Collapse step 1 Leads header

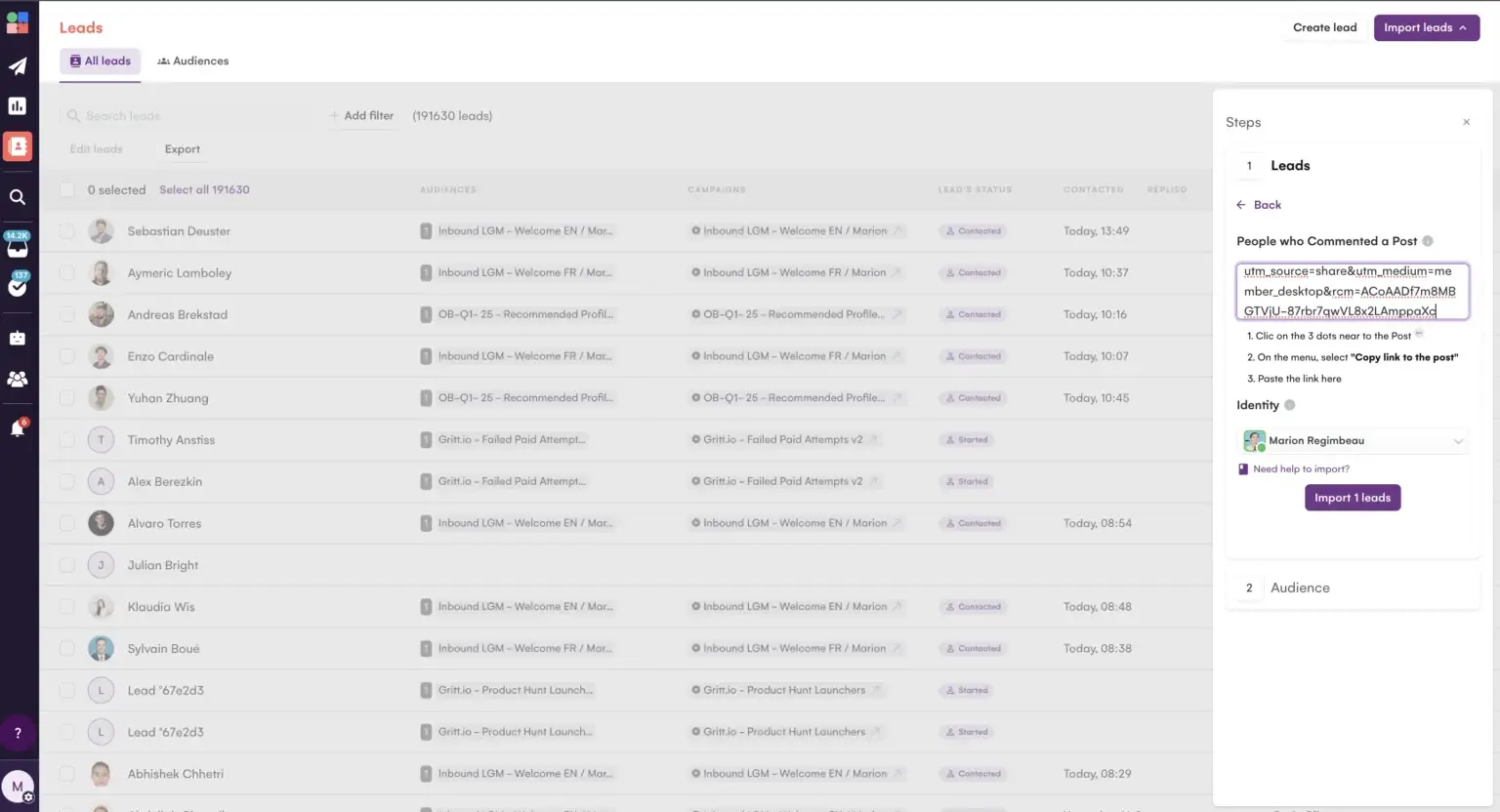pos(1353,166)
